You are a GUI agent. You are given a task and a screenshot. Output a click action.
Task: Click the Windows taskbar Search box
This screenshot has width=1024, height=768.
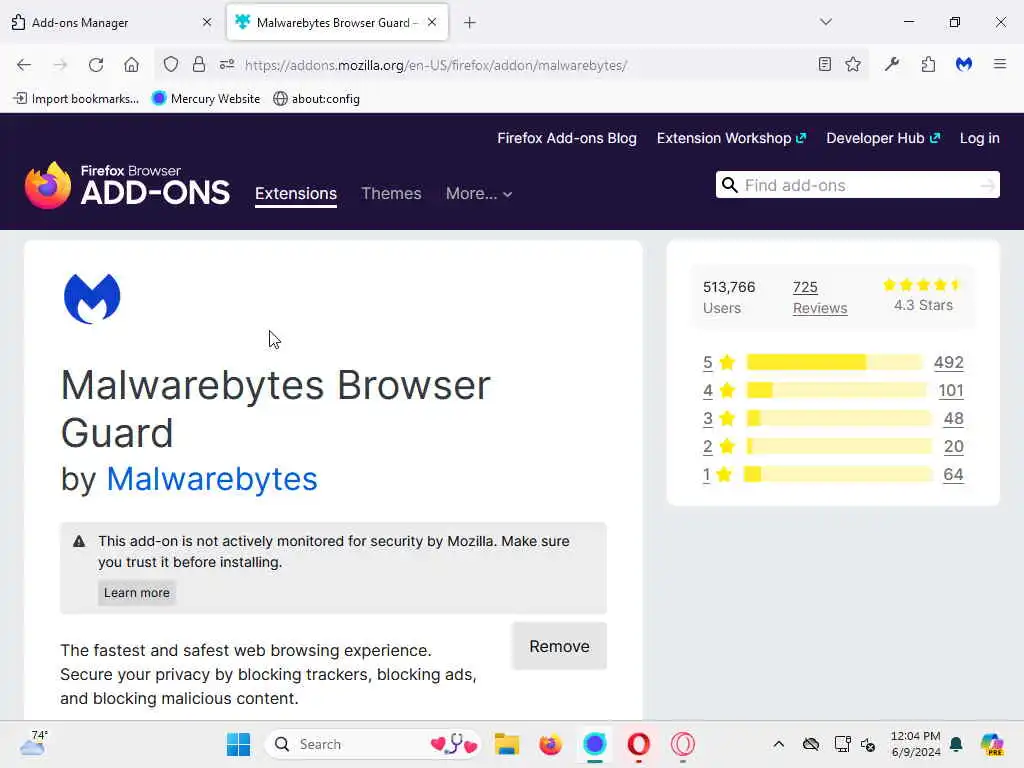tap(372, 744)
